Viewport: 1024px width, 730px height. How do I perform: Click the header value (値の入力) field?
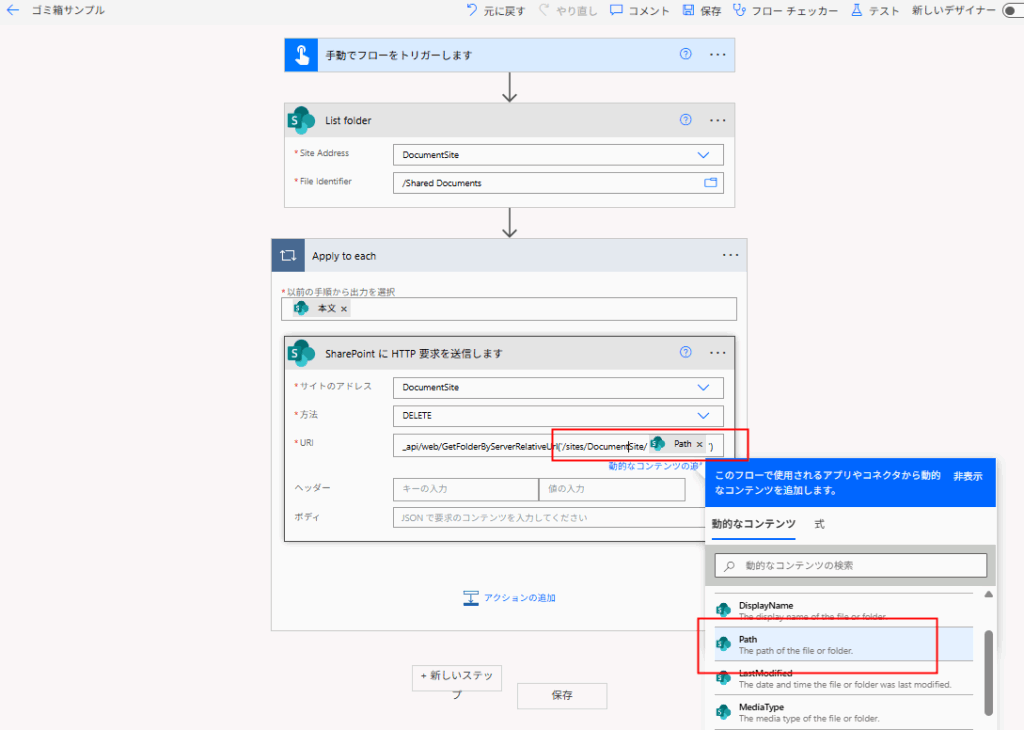612,489
